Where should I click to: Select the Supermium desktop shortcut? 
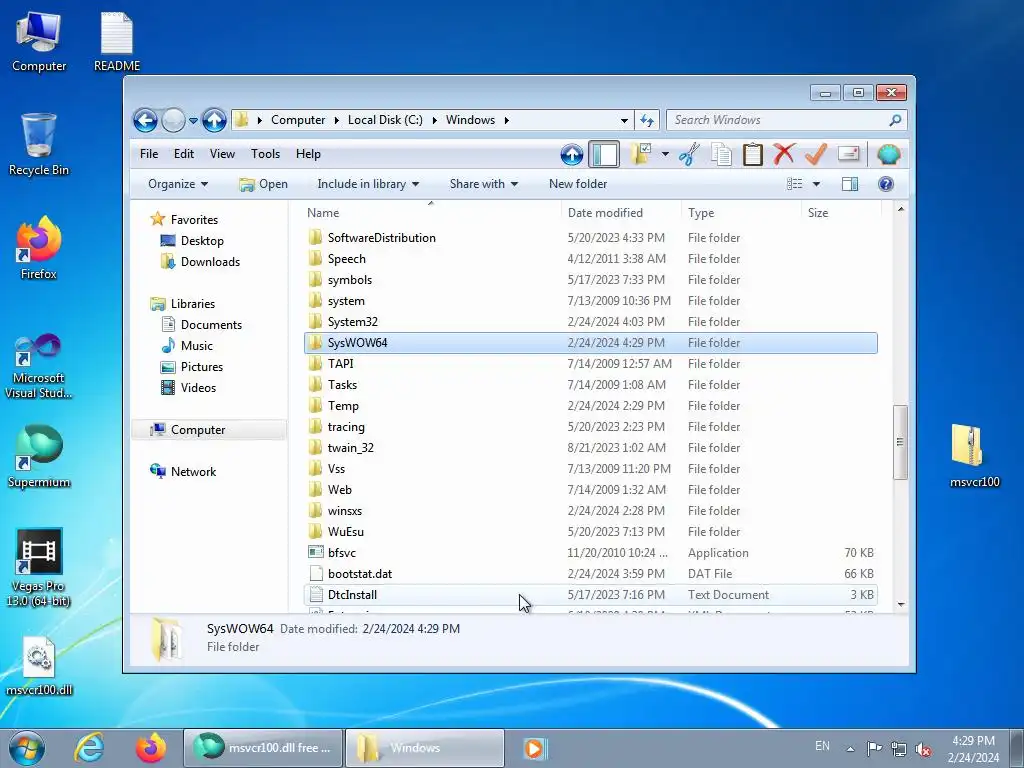pyautogui.click(x=39, y=456)
